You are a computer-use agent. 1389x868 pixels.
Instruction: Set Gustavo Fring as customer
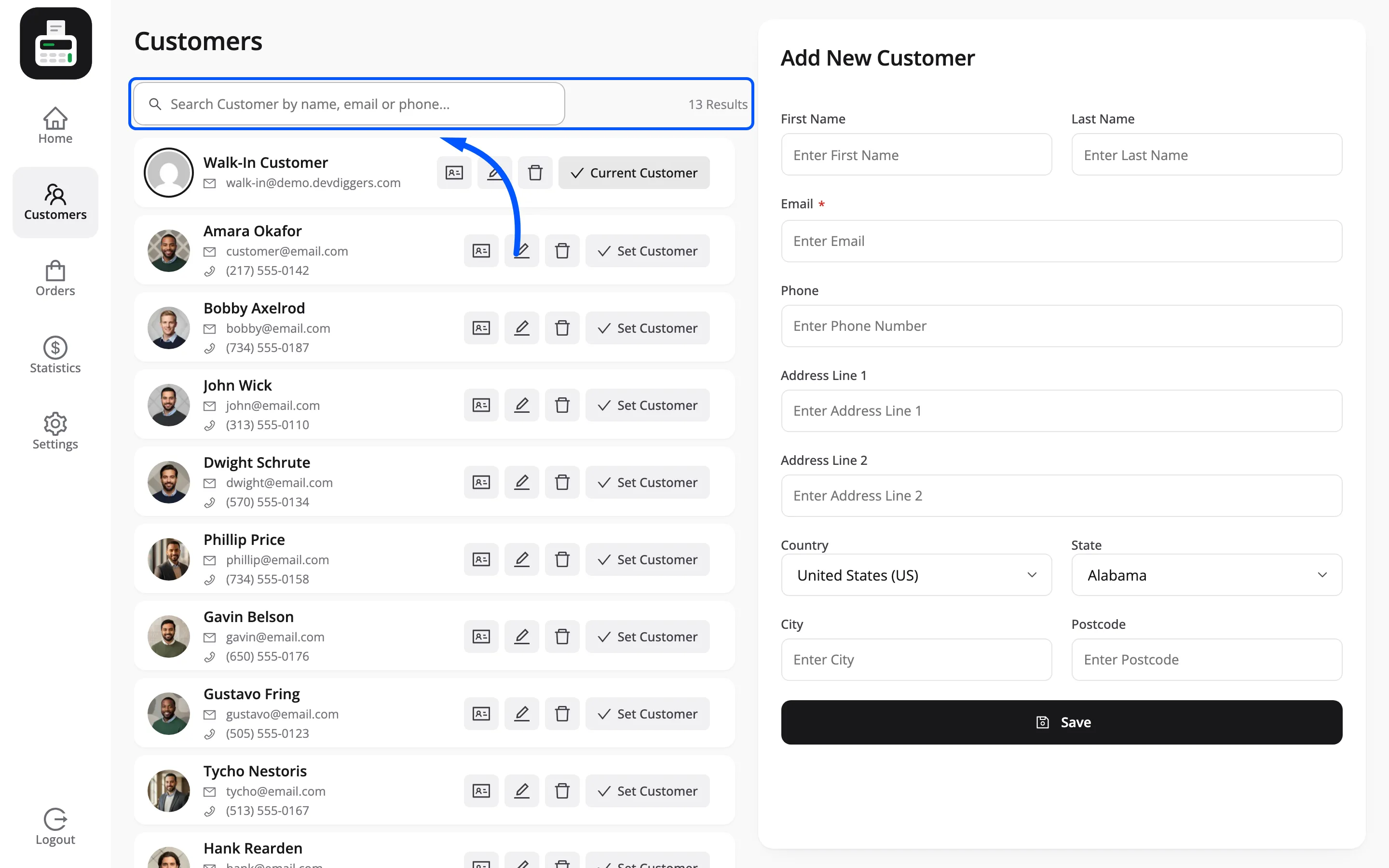(x=647, y=714)
